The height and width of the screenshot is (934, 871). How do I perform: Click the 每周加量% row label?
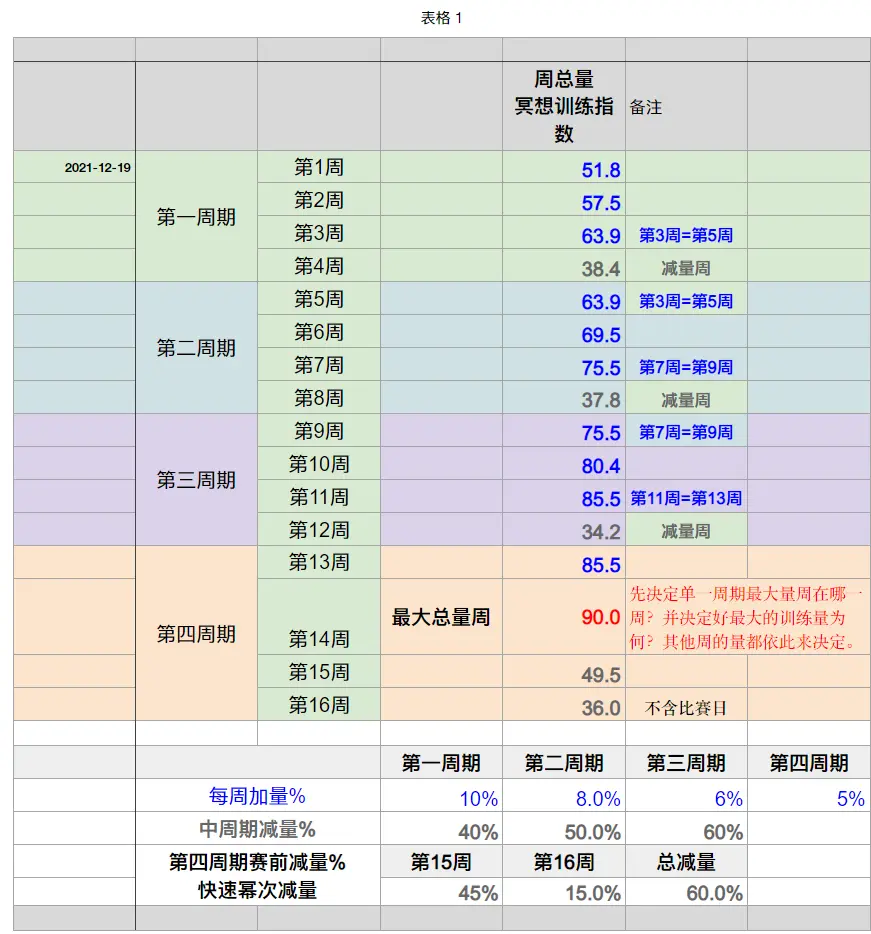[x=257, y=796]
